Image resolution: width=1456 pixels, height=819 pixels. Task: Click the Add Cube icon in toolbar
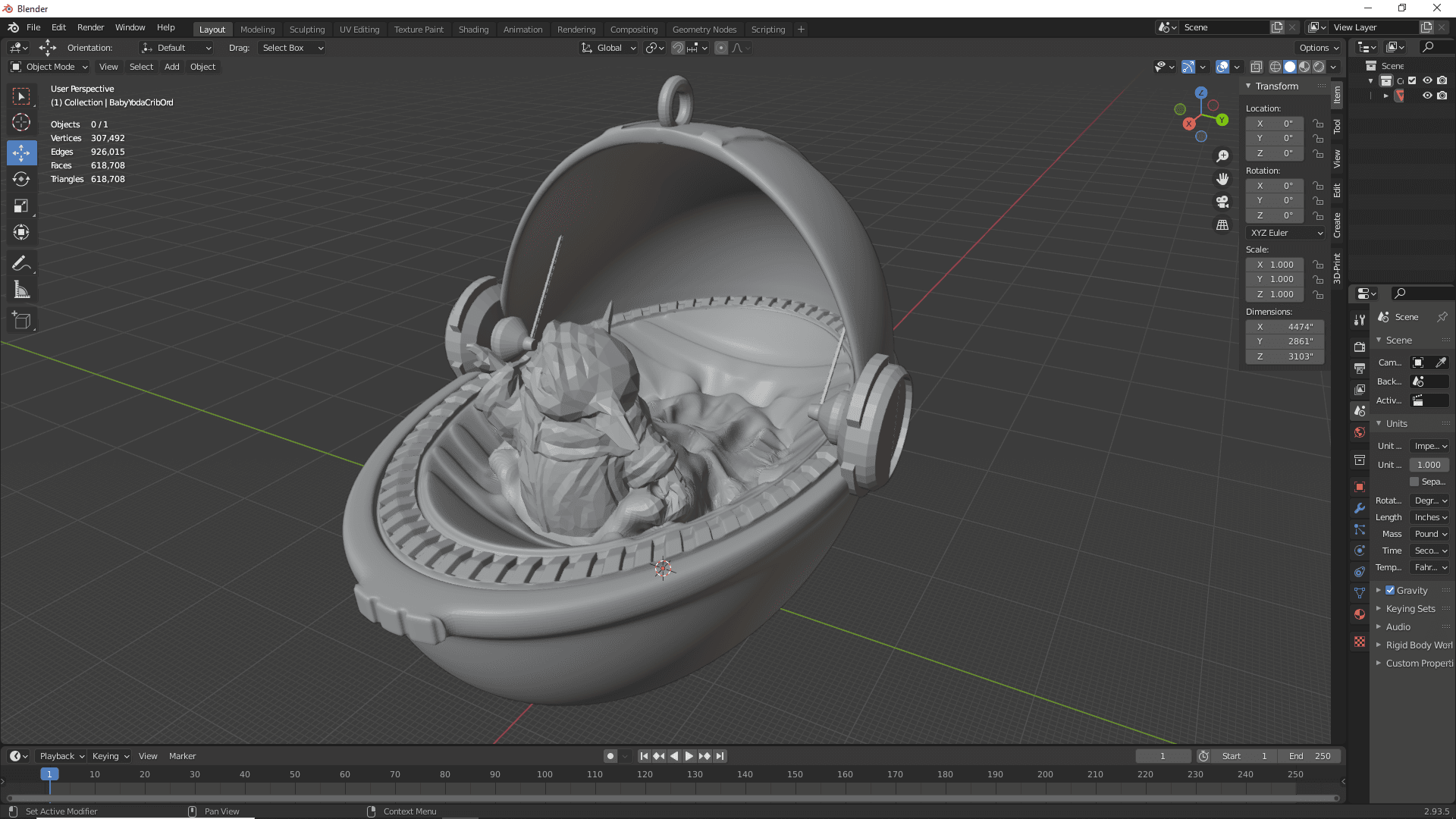click(21, 320)
